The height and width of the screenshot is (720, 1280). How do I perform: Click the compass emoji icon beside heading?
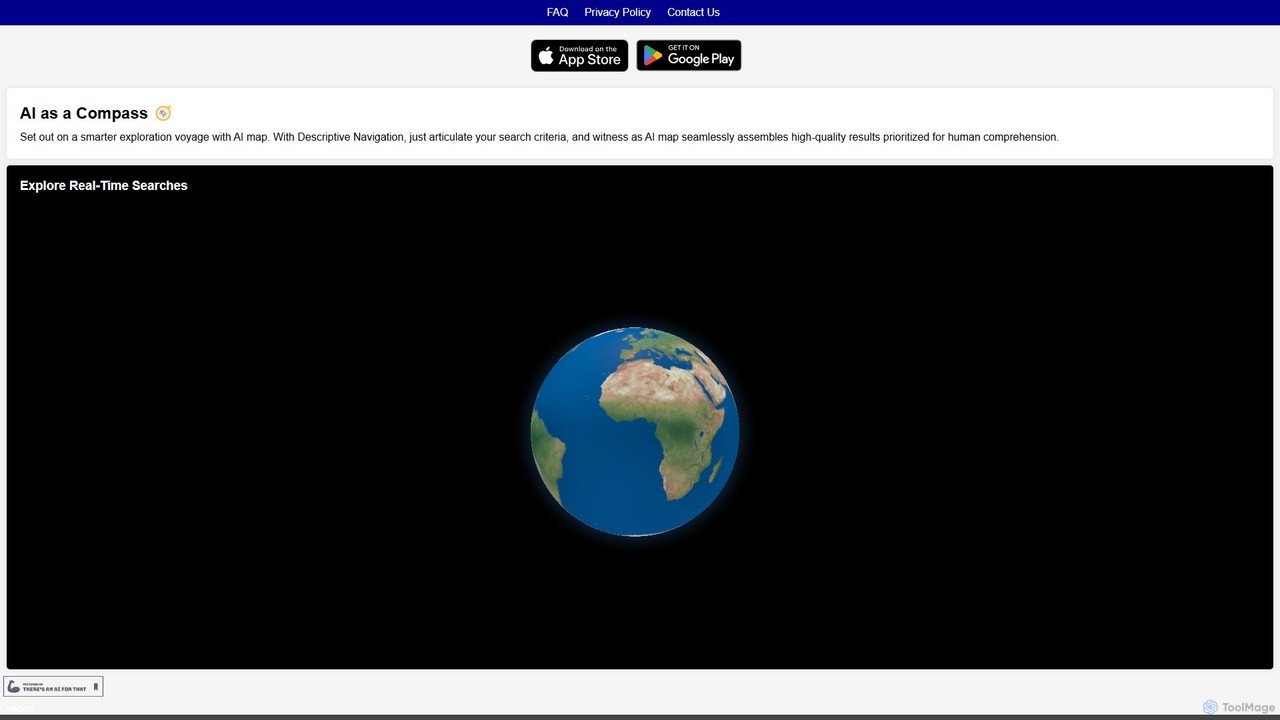pos(163,113)
